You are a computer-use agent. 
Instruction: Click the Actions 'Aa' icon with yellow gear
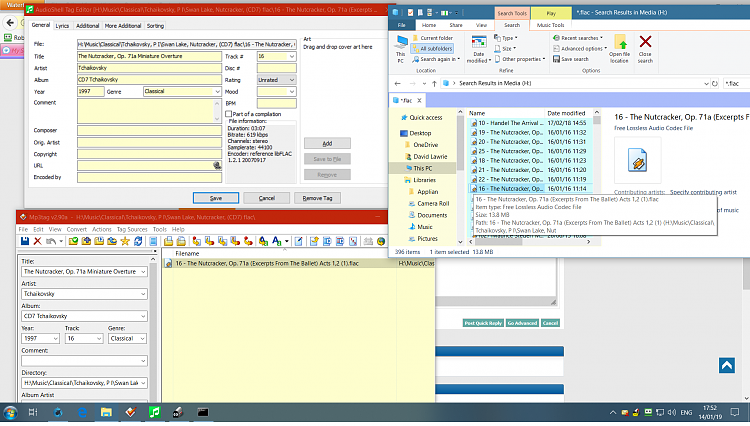pyautogui.click(x=263, y=241)
